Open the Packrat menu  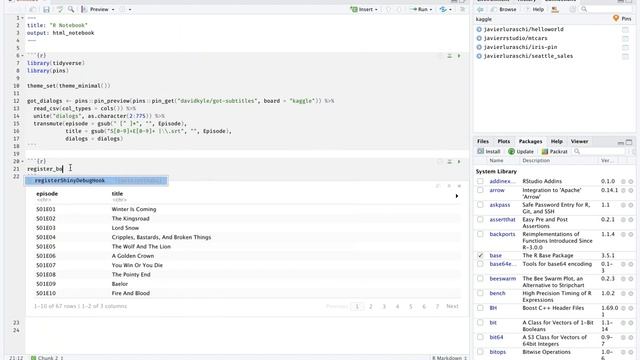tap(554, 151)
